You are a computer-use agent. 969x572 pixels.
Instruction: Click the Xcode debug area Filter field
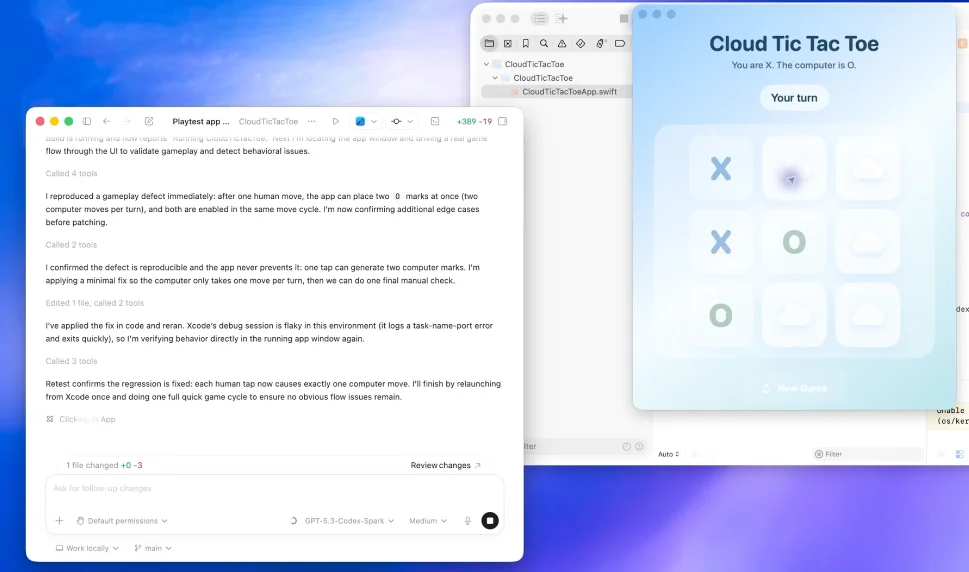868,454
